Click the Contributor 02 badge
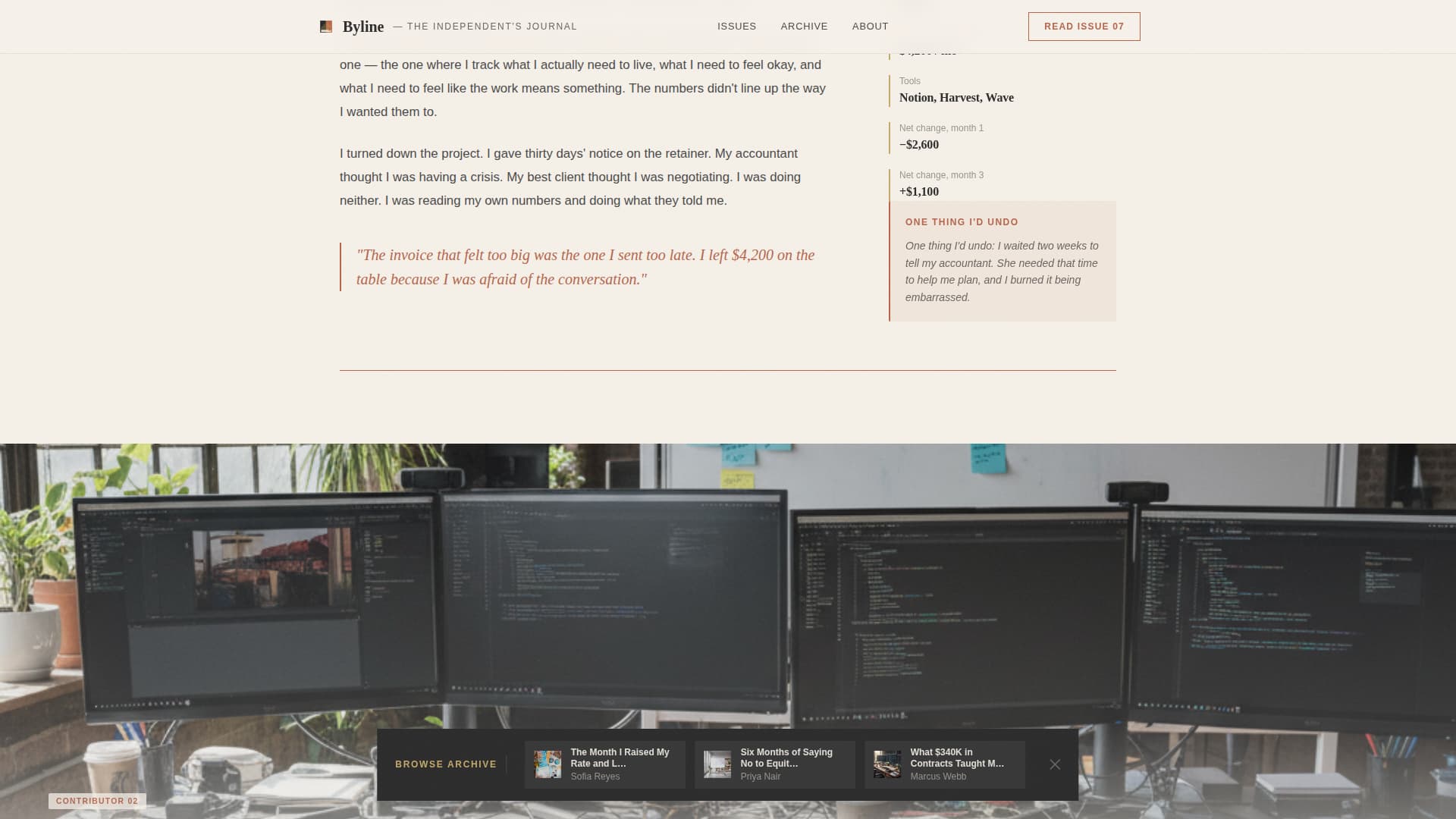Viewport: 1456px width, 819px height. click(x=97, y=801)
